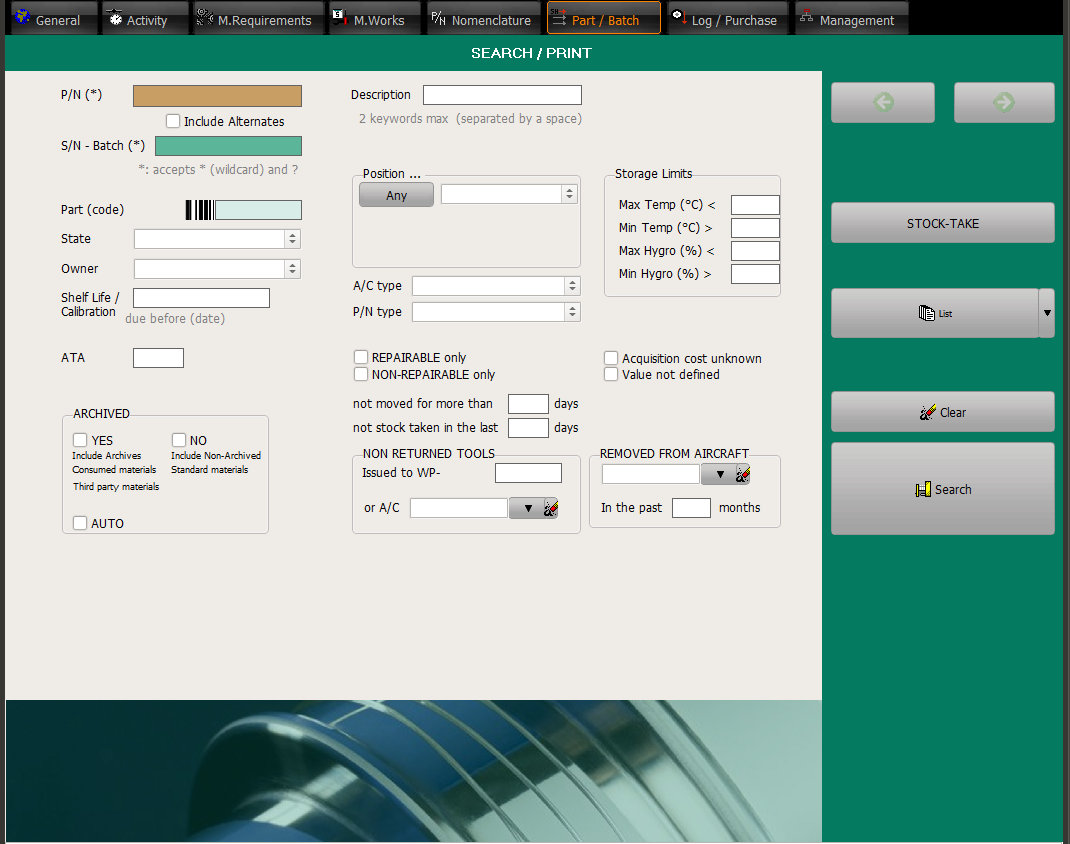Clear the NON RETURNED TOOLS A/C field
Image resolution: width=1070 pixels, height=844 pixels.
(551, 508)
